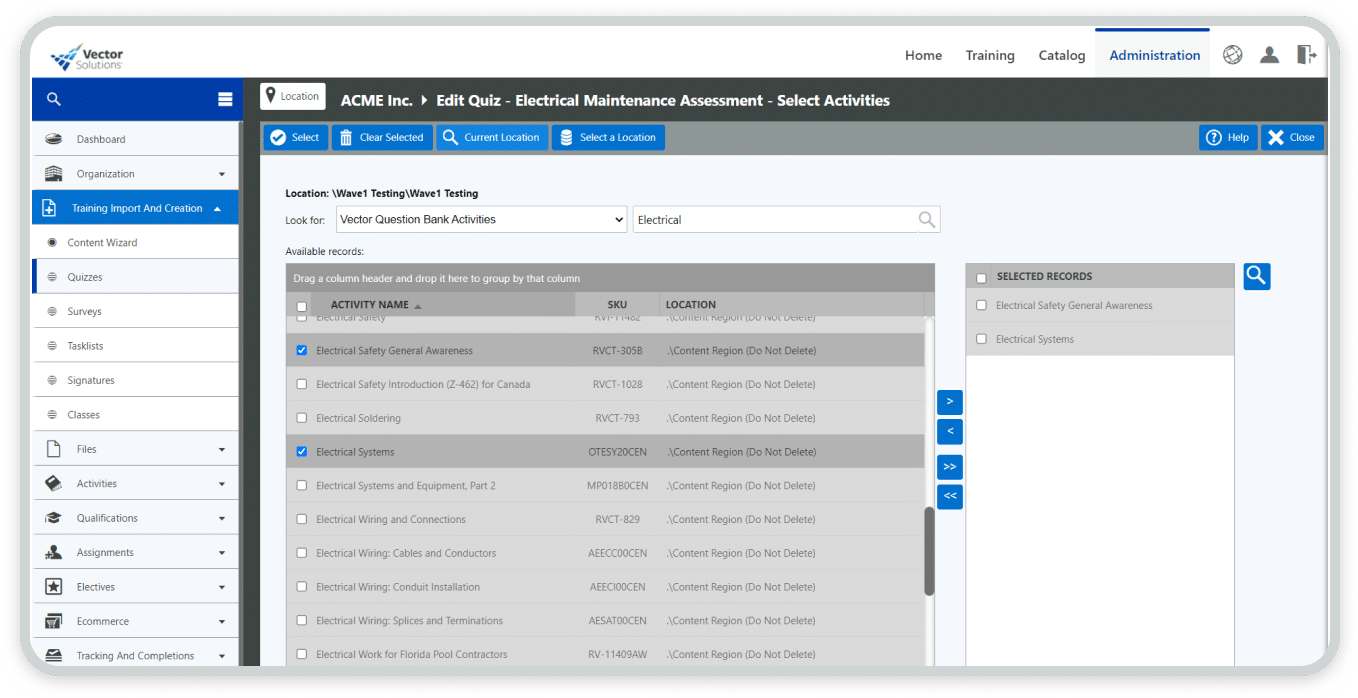The width and height of the screenshot is (1358, 698).
Task: Go to the Training tab
Action: (x=989, y=56)
